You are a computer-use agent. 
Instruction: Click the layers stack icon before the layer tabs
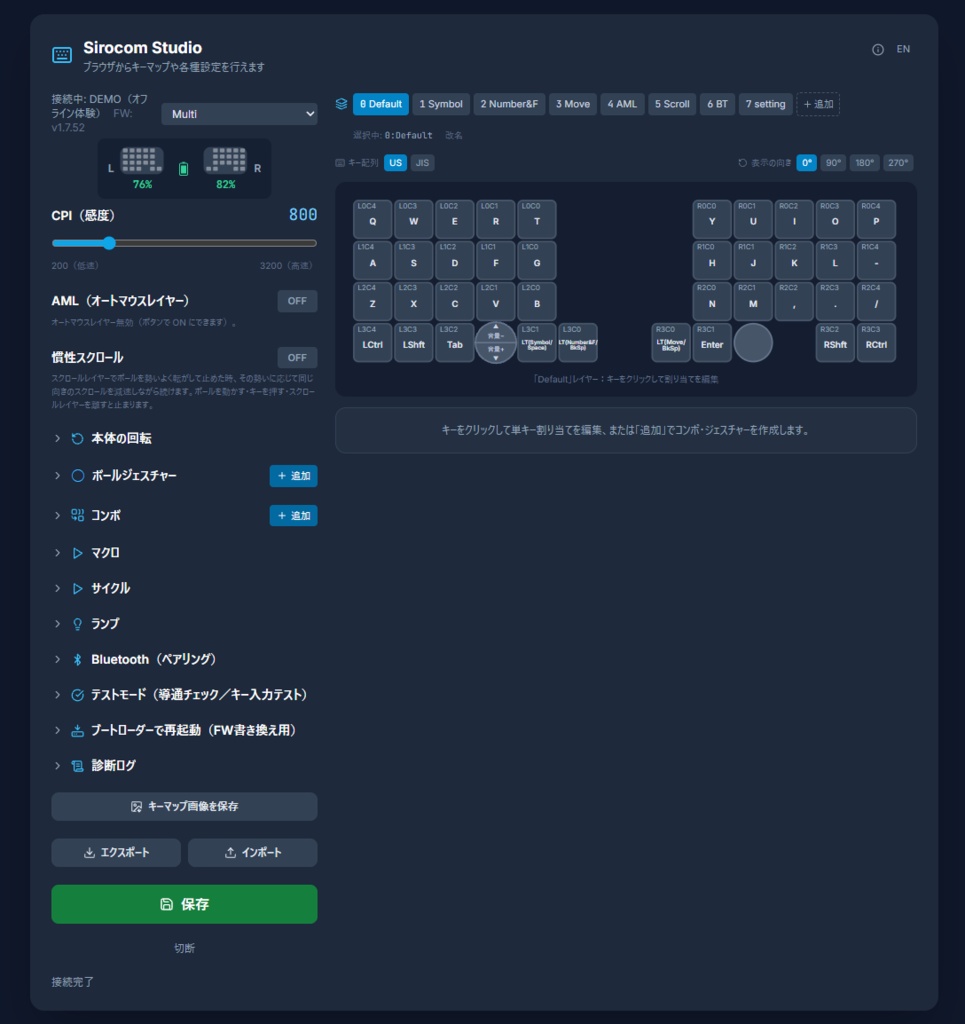(x=341, y=104)
